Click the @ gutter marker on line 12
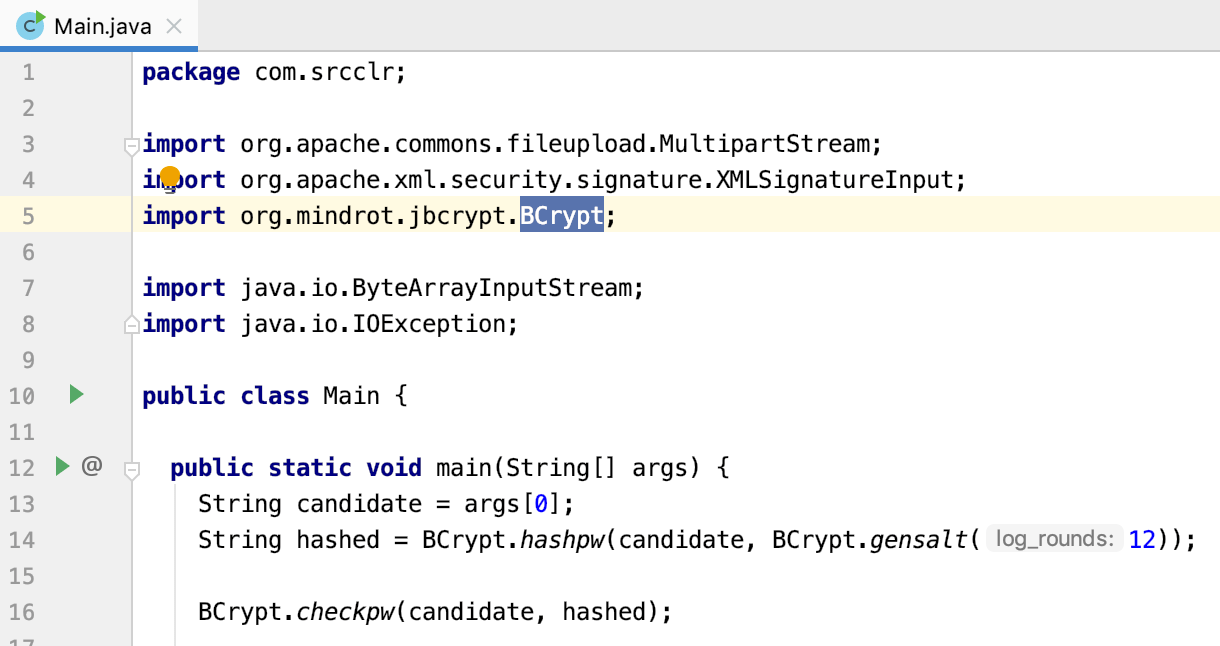This screenshot has height=646, width=1220. point(92,466)
